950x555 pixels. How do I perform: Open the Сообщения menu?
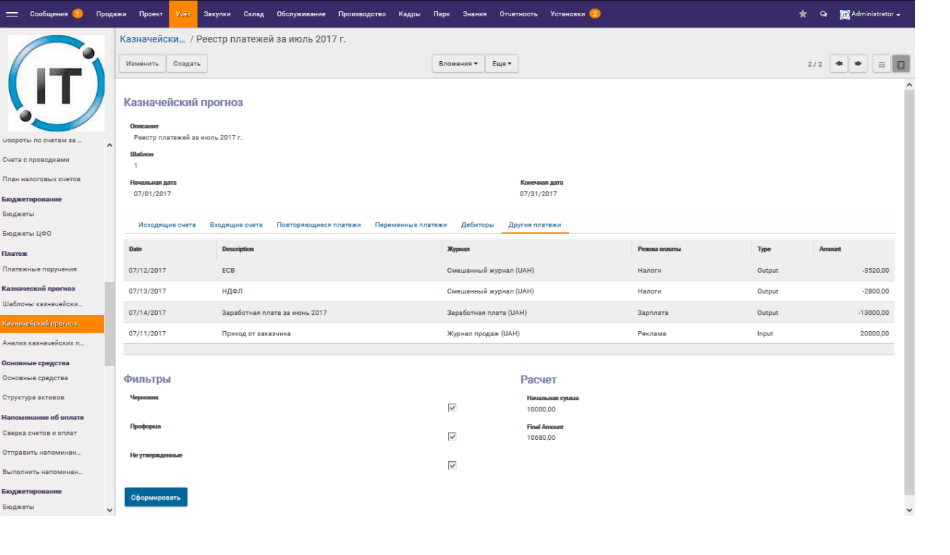point(48,14)
